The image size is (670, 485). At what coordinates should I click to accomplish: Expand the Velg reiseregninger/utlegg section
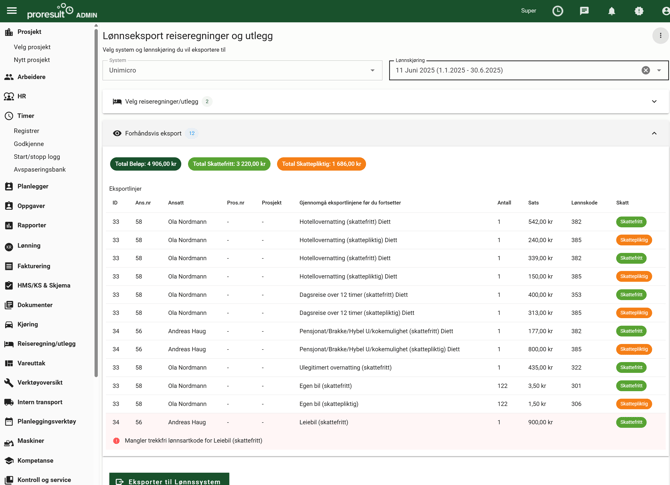pyautogui.click(x=654, y=102)
